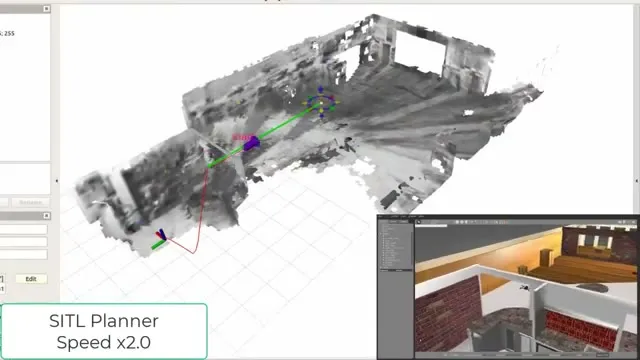
Task: Click the '255' value in the upper left panel
Action: pyautogui.click(x=9, y=33)
